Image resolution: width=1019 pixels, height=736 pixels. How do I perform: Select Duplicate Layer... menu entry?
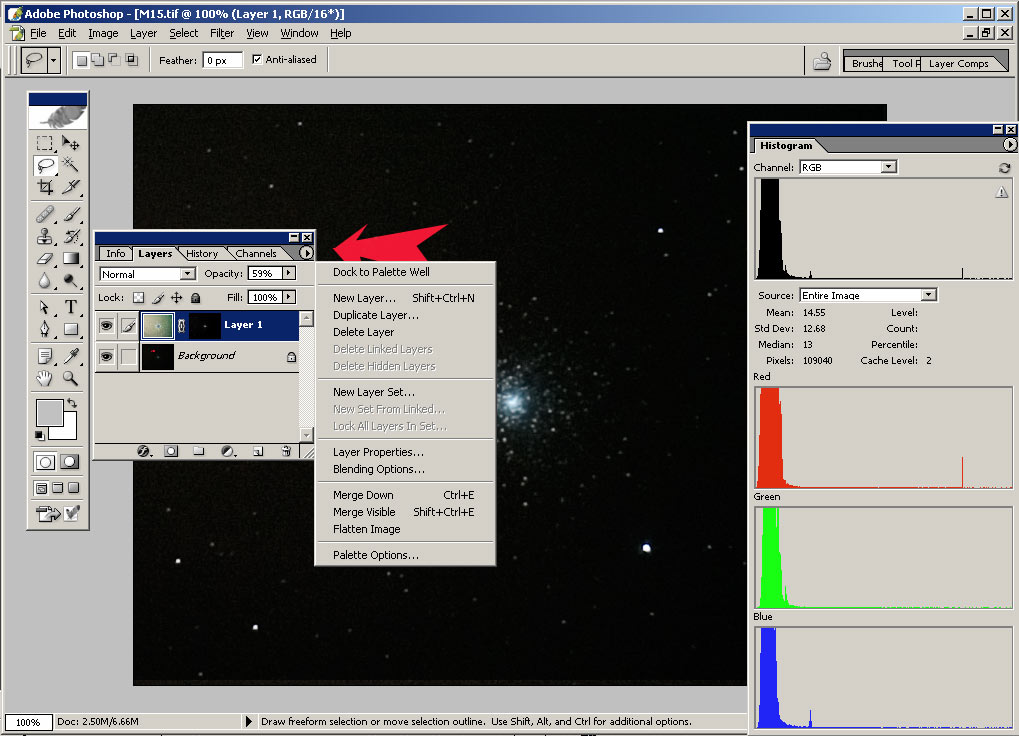[375, 315]
